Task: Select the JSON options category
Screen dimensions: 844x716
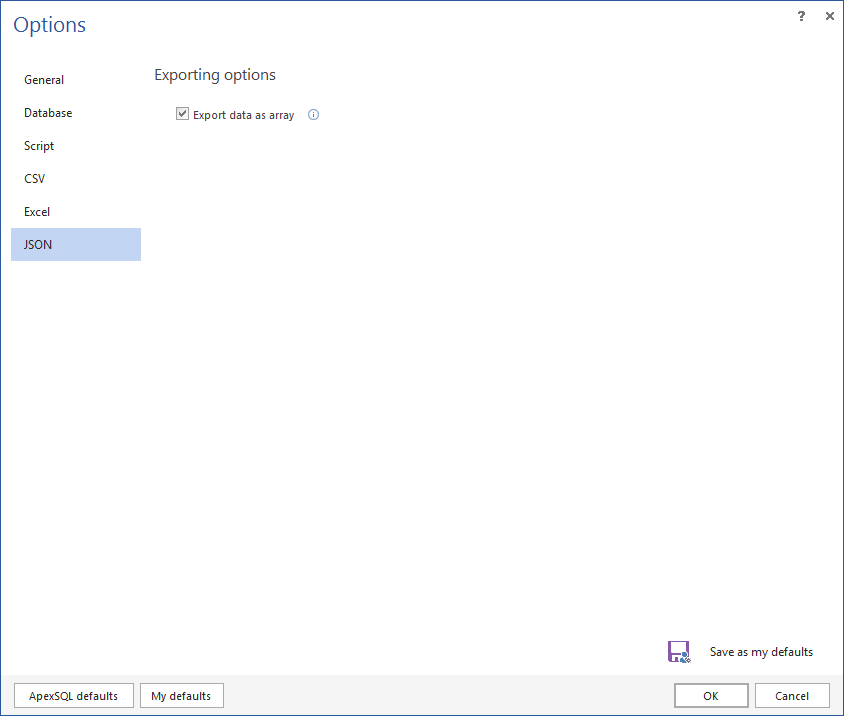Action: 37,244
